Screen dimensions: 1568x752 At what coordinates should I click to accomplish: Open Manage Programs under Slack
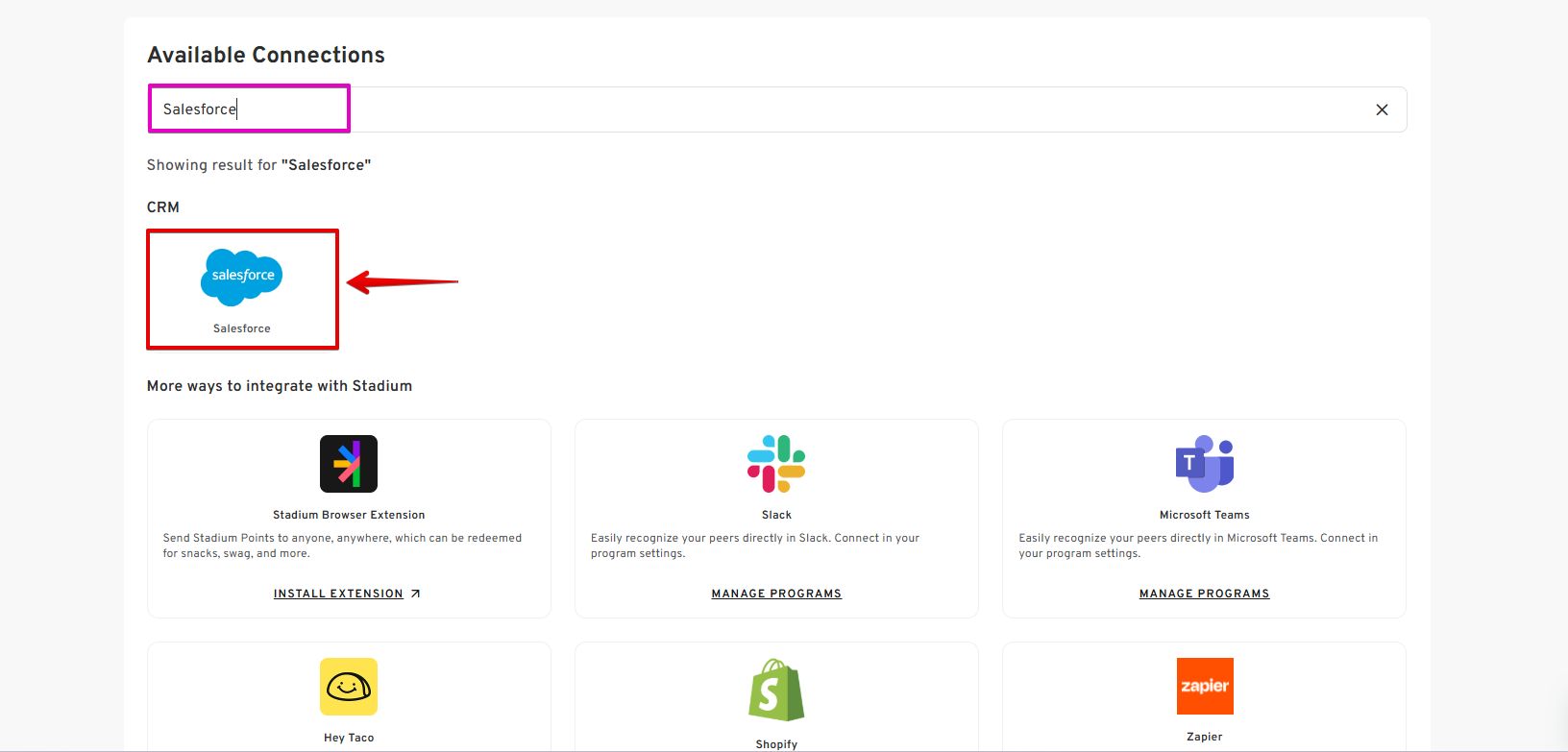(776, 594)
